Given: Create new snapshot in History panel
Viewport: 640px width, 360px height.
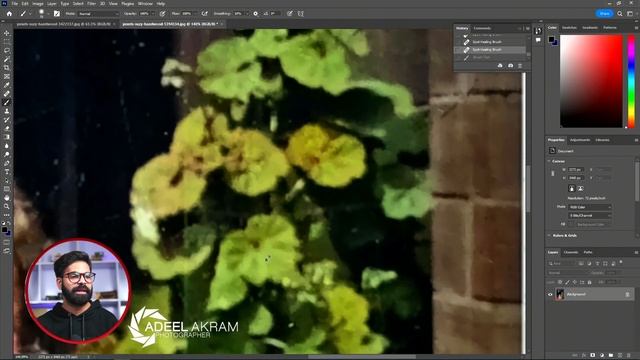Looking at the screenshot, I should point(510,66).
